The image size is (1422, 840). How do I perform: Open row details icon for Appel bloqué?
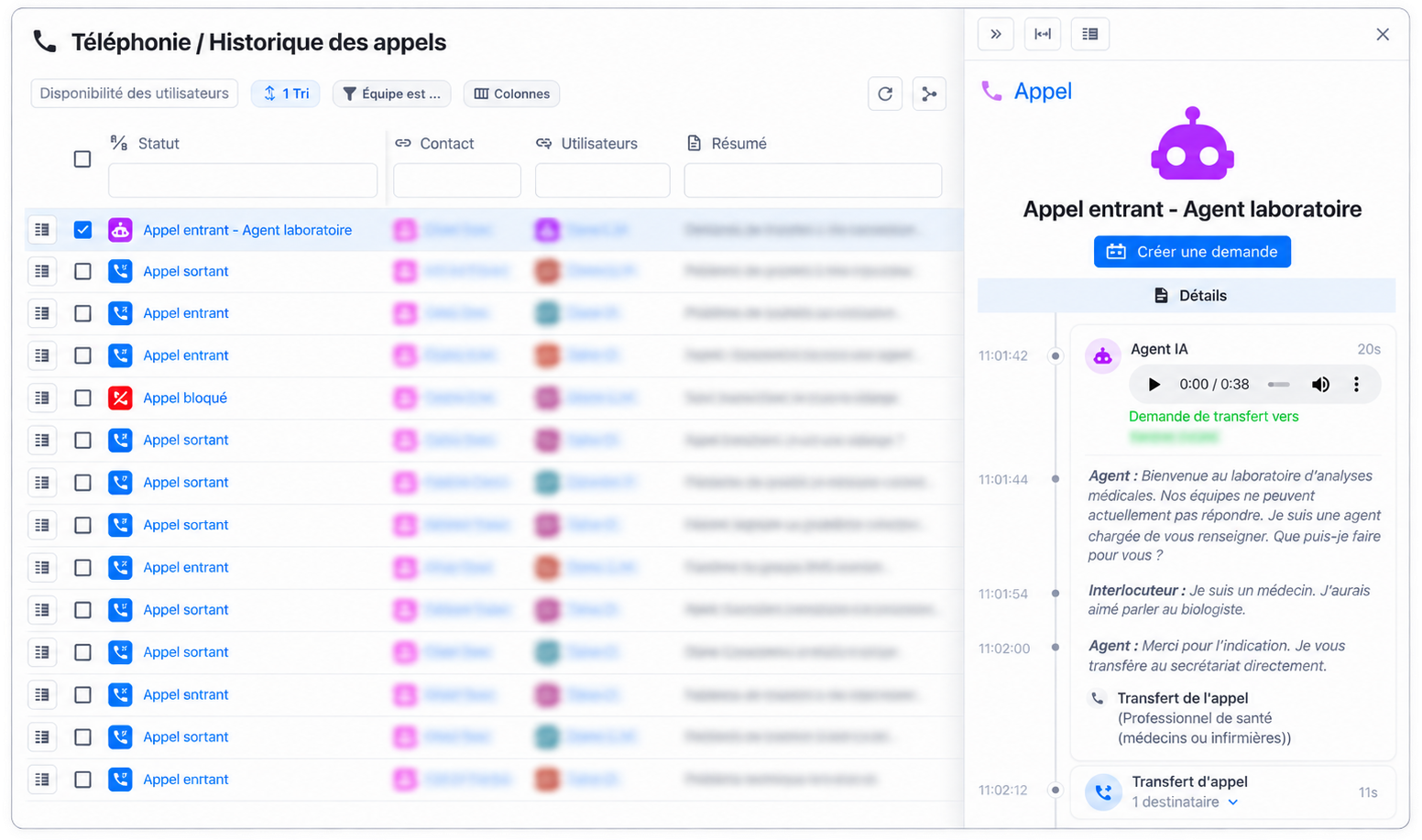pos(42,398)
